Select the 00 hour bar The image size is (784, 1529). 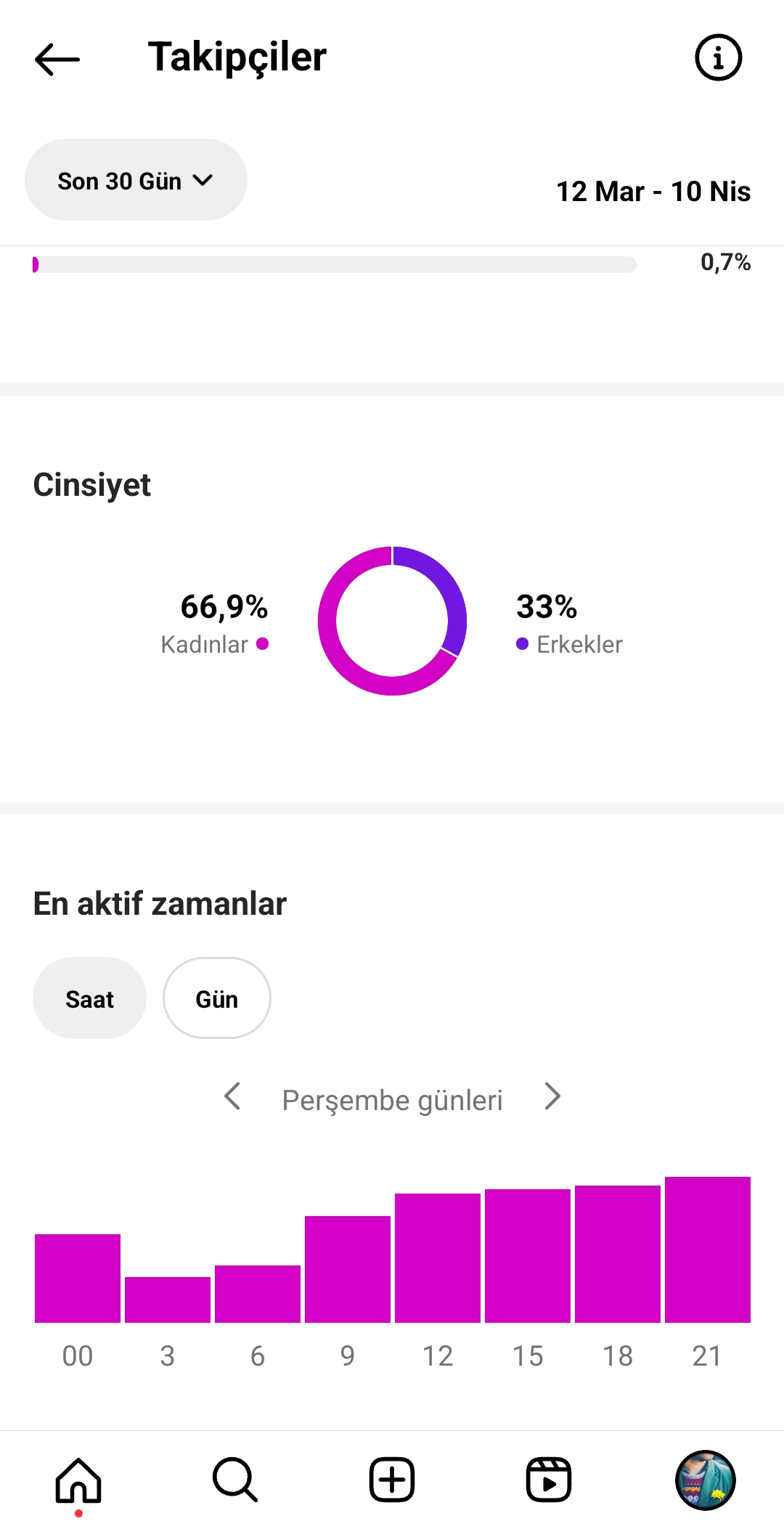click(78, 1279)
